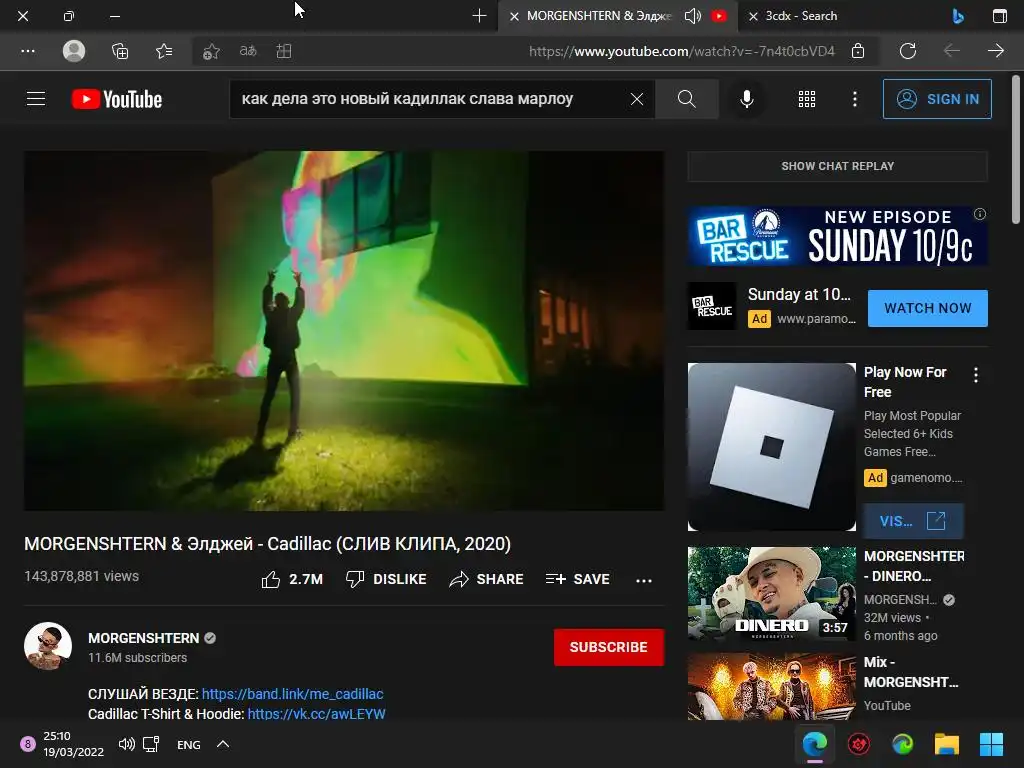Viewport: 1024px width, 768px height.
Task: Open Bing chat sidebar icon
Action: [958, 16]
